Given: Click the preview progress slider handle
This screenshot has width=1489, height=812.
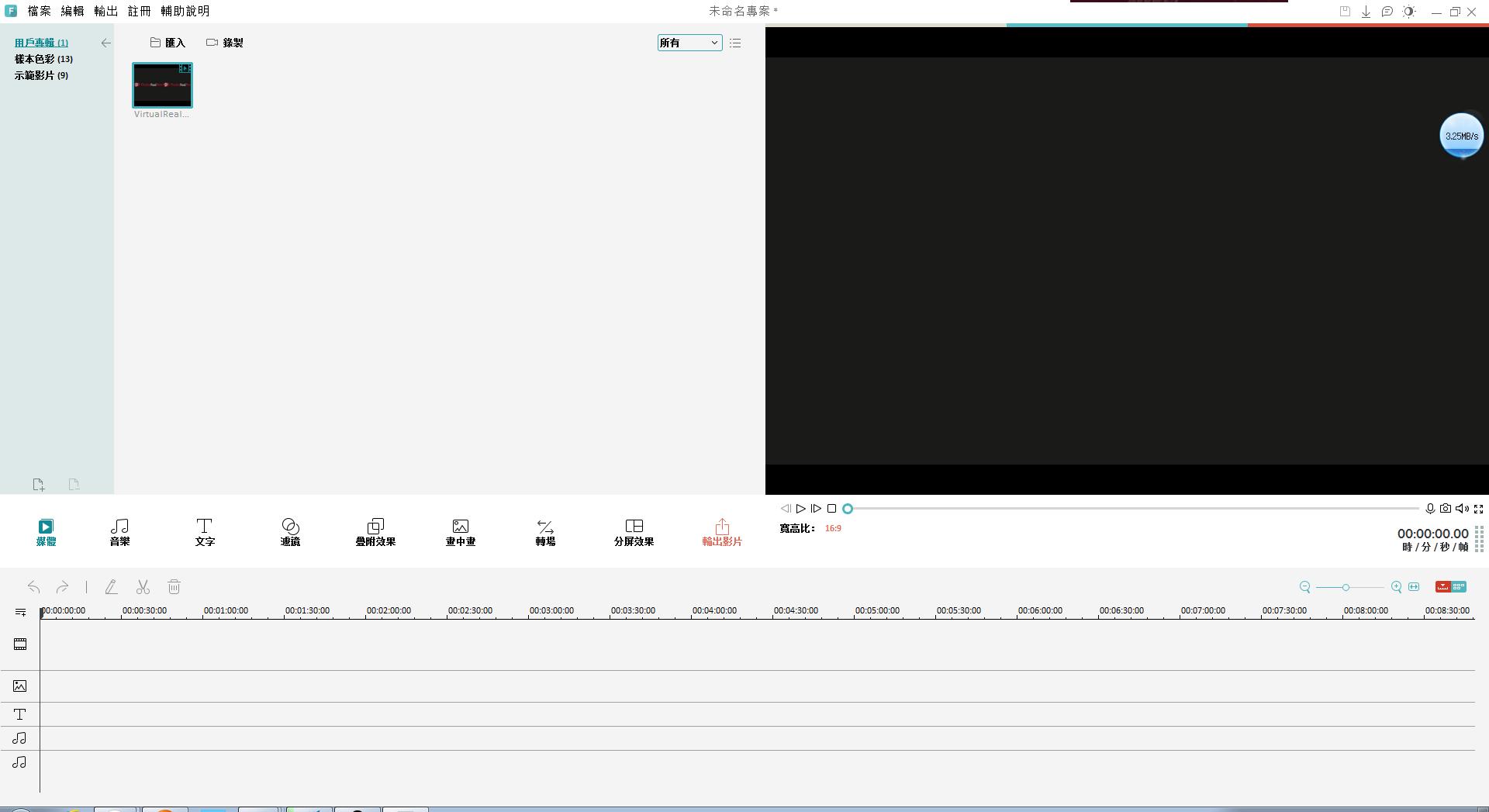Looking at the screenshot, I should pos(848,509).
